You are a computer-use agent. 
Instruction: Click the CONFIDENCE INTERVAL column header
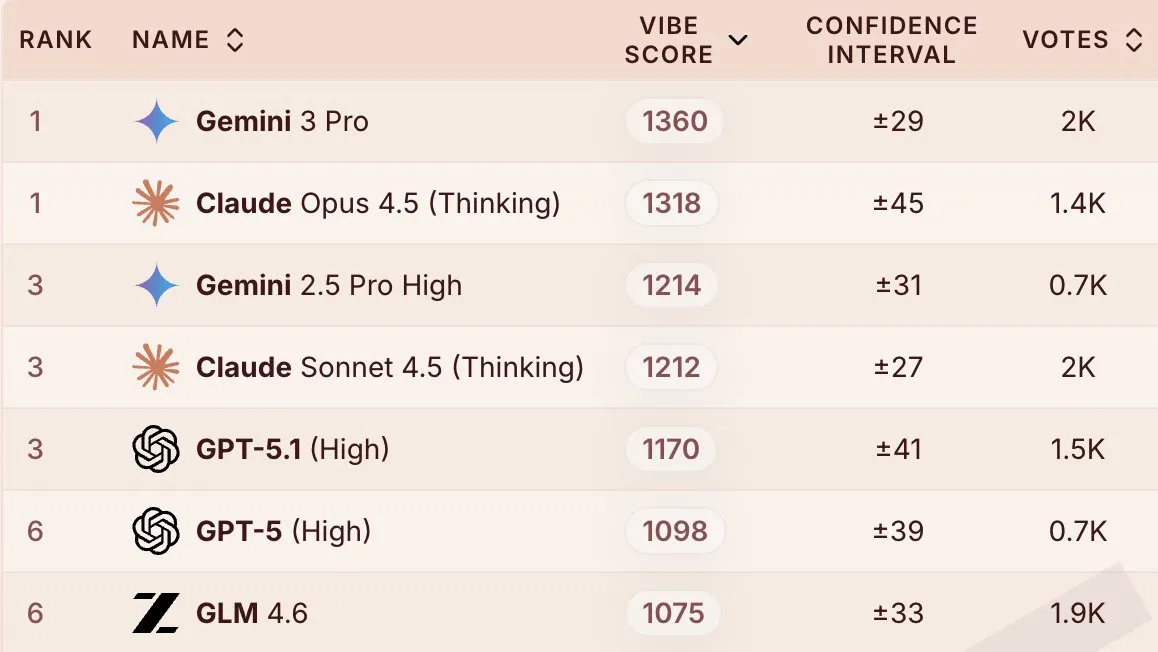tap(891, 40)
